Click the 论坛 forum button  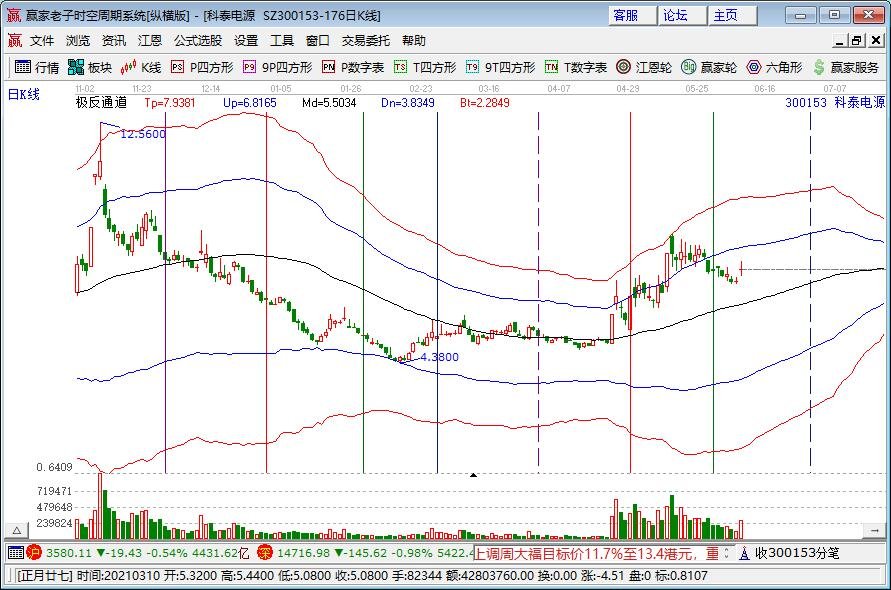[682, 15]
